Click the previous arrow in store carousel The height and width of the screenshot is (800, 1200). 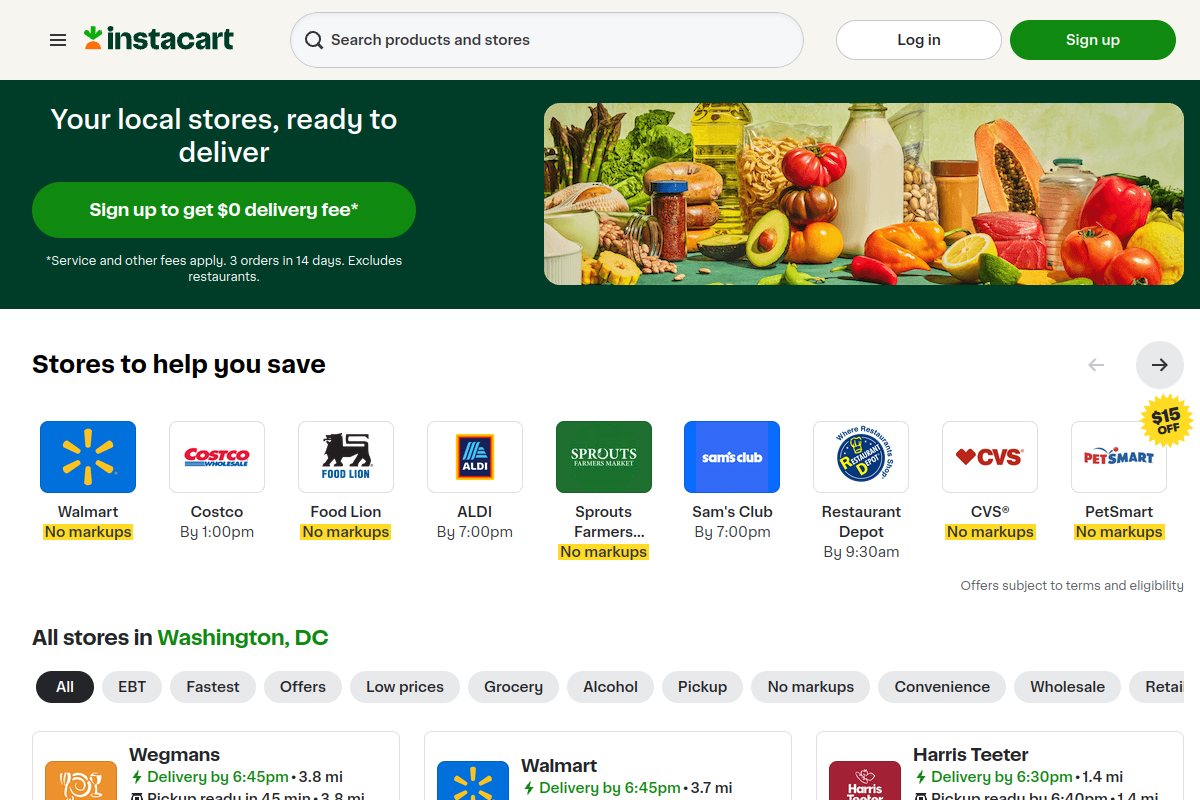pyautogui.click(x=1096, y=365)
